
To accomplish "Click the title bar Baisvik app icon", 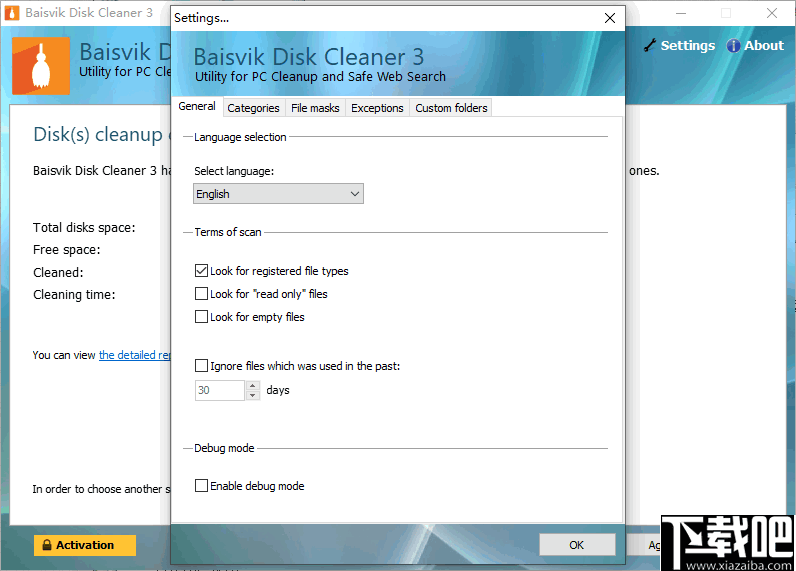I will pyautogui.click(x=12, y=13).
